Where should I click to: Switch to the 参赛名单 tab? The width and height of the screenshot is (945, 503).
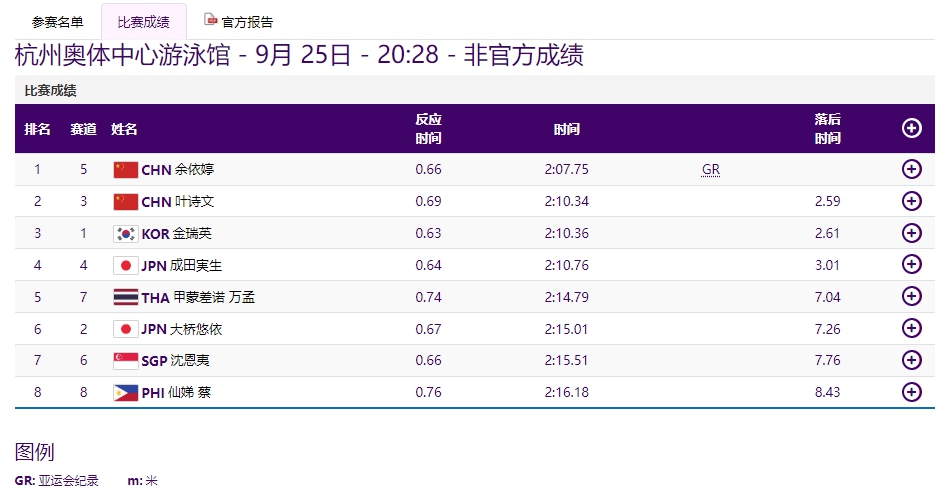[58, 22]
